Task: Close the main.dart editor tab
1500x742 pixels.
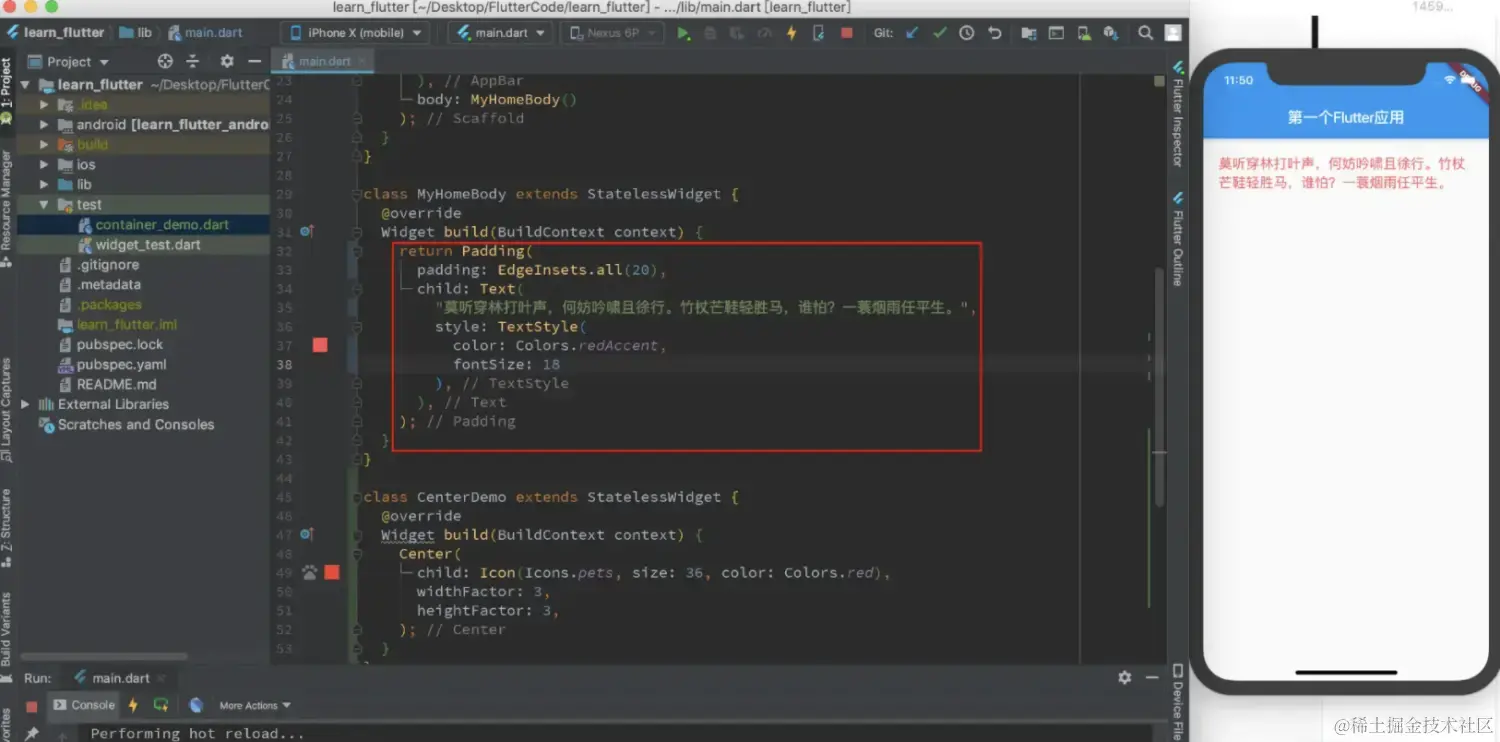Action: pos(362,61)
